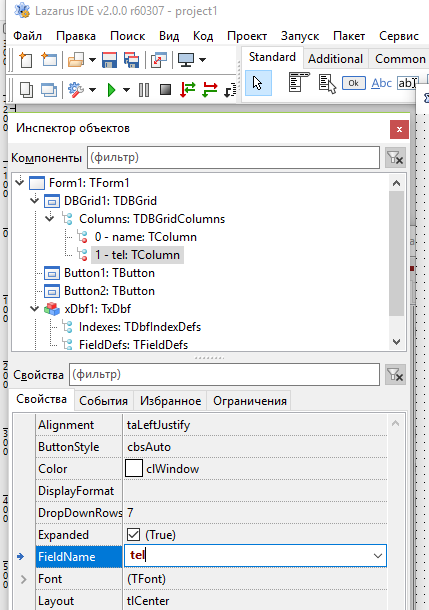This screenshot has width=429, height=610.
Task: Open the build mode dropdown arrow
Action: [x=92, y=90]
